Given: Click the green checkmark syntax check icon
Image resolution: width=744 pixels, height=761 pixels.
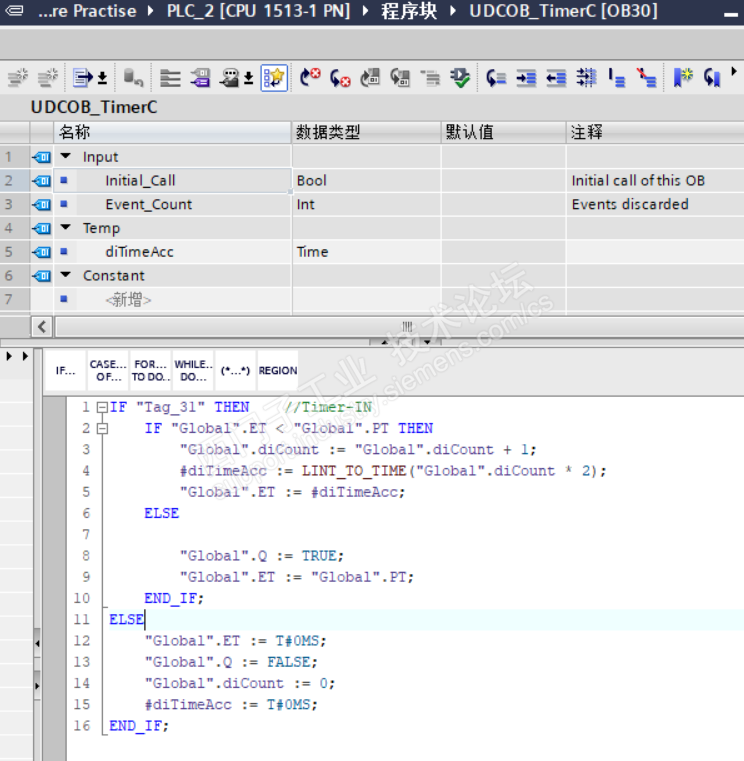Looking at the screenshot, I should pos(460,78).
